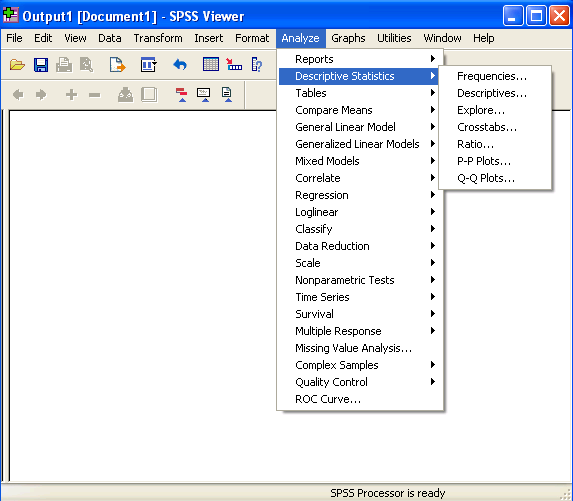
Task: Expand the Mixed Models submenu arrow
Action: click(x=433, y=161)
